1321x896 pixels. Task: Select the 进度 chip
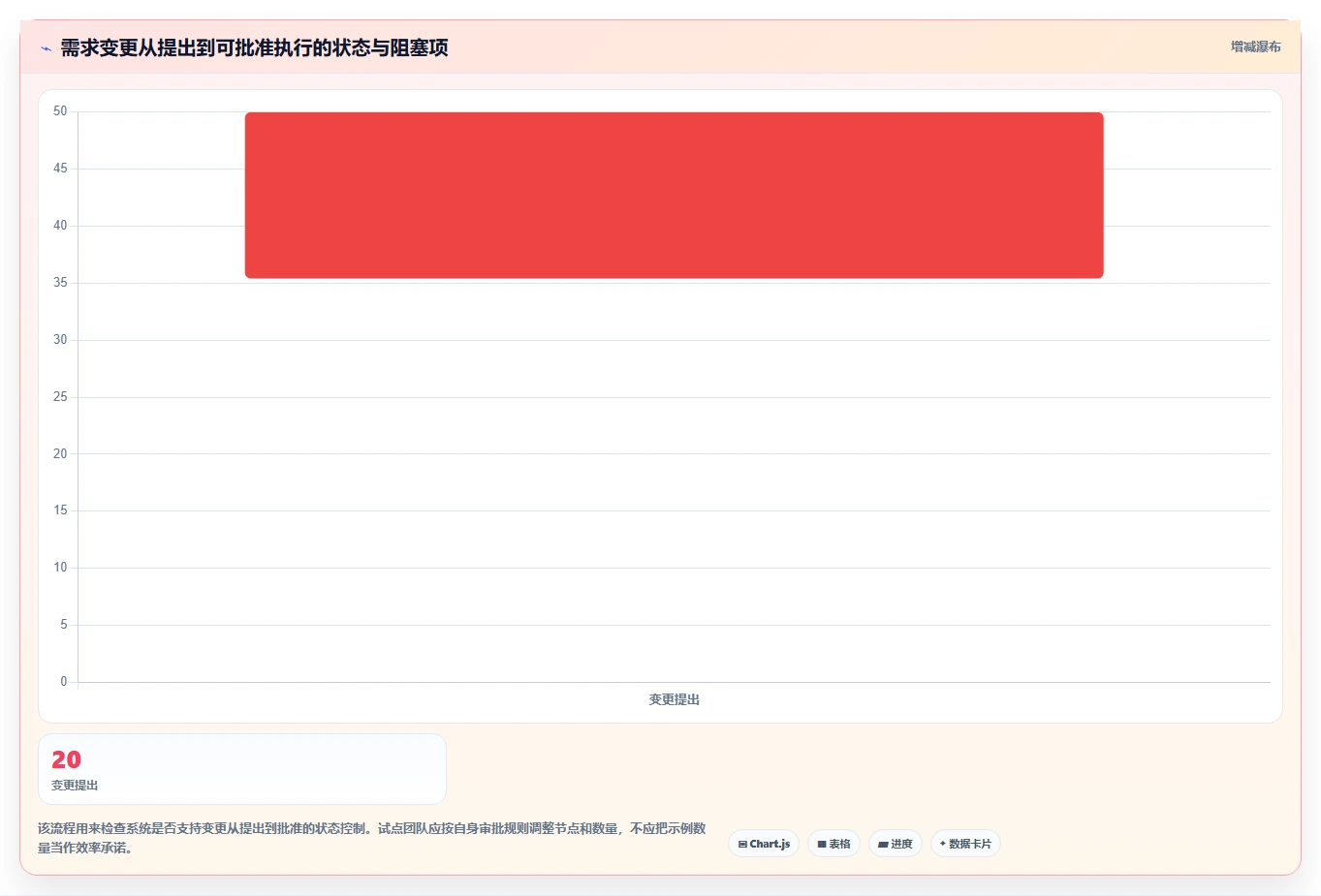(x=896, y=844)
